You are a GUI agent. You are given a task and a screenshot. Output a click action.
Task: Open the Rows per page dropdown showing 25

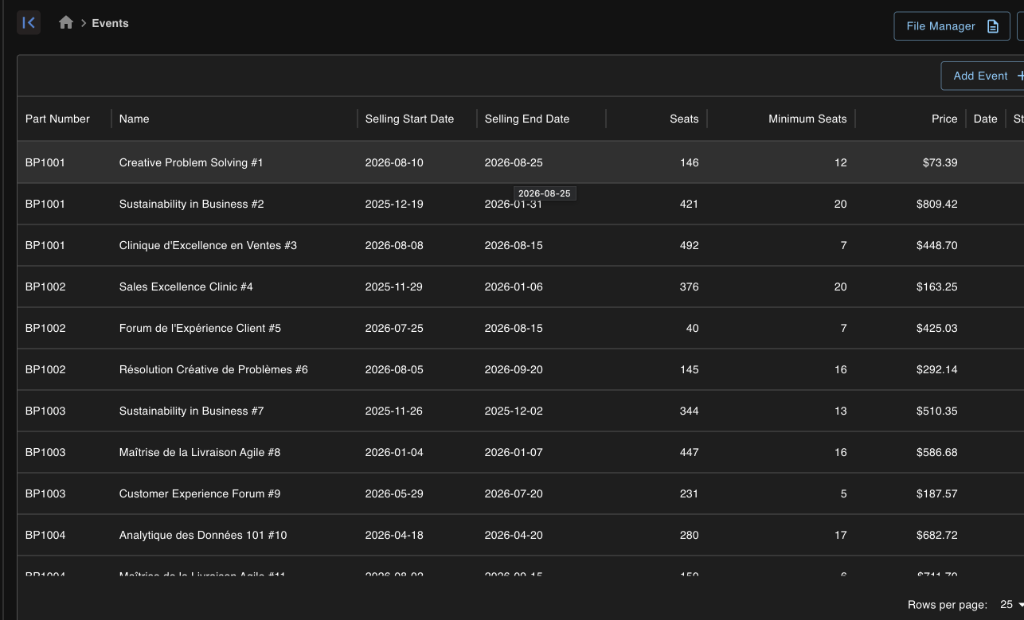(1011, 605)
